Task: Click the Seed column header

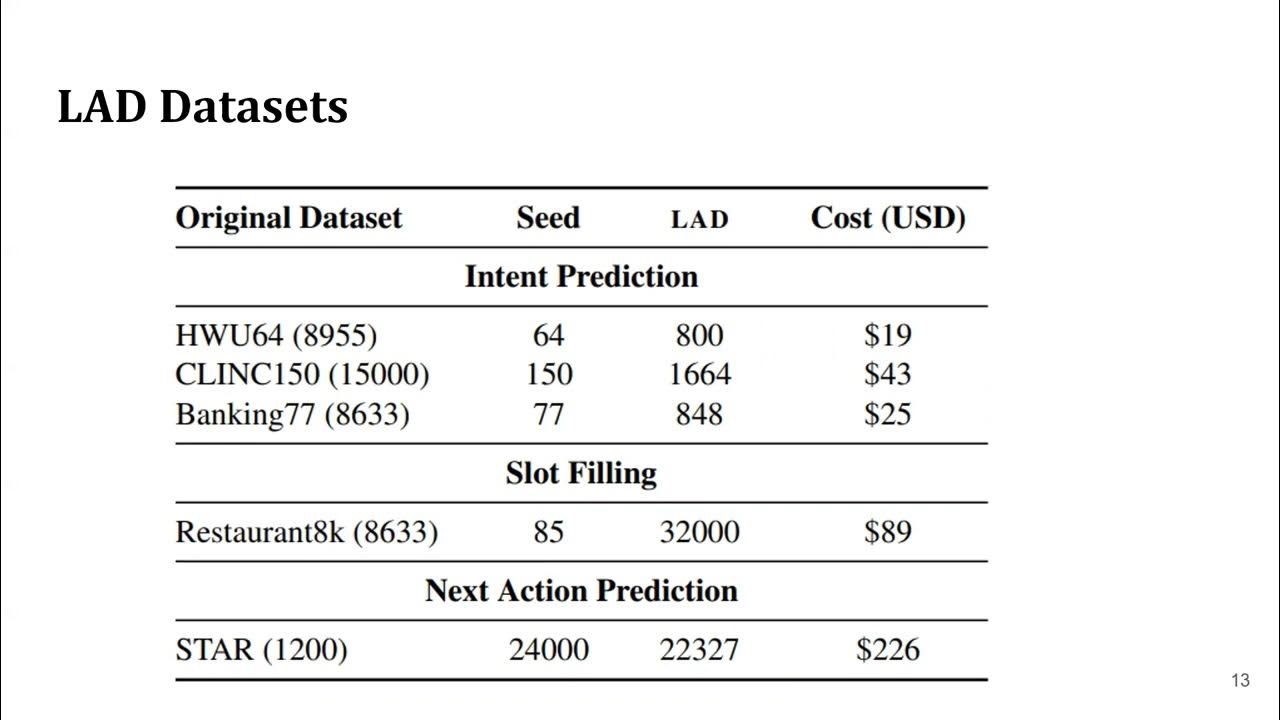Action: click(x=548, y=218)
